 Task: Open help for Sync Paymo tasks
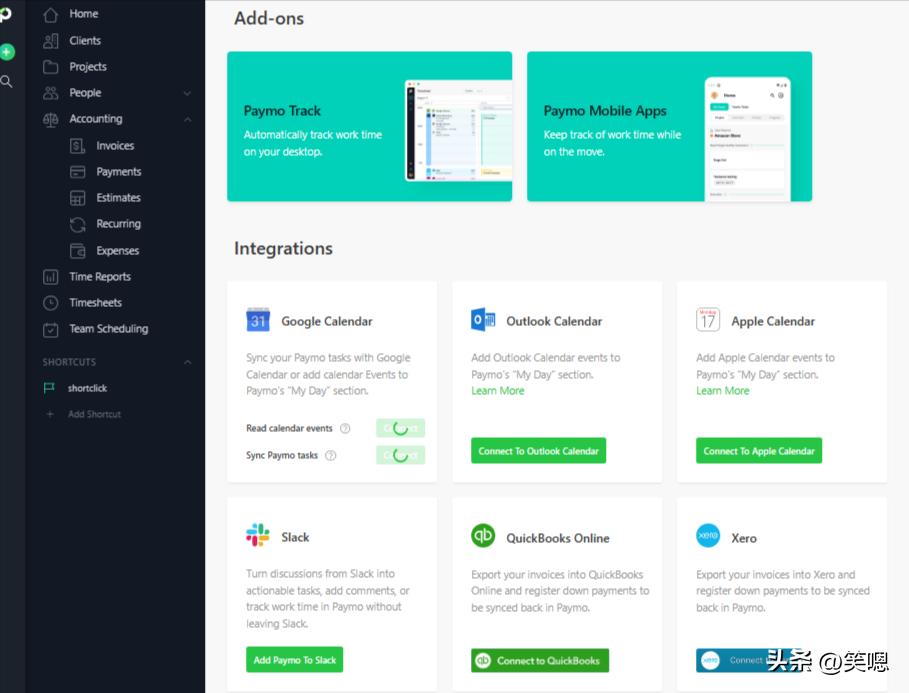point(330,456)
